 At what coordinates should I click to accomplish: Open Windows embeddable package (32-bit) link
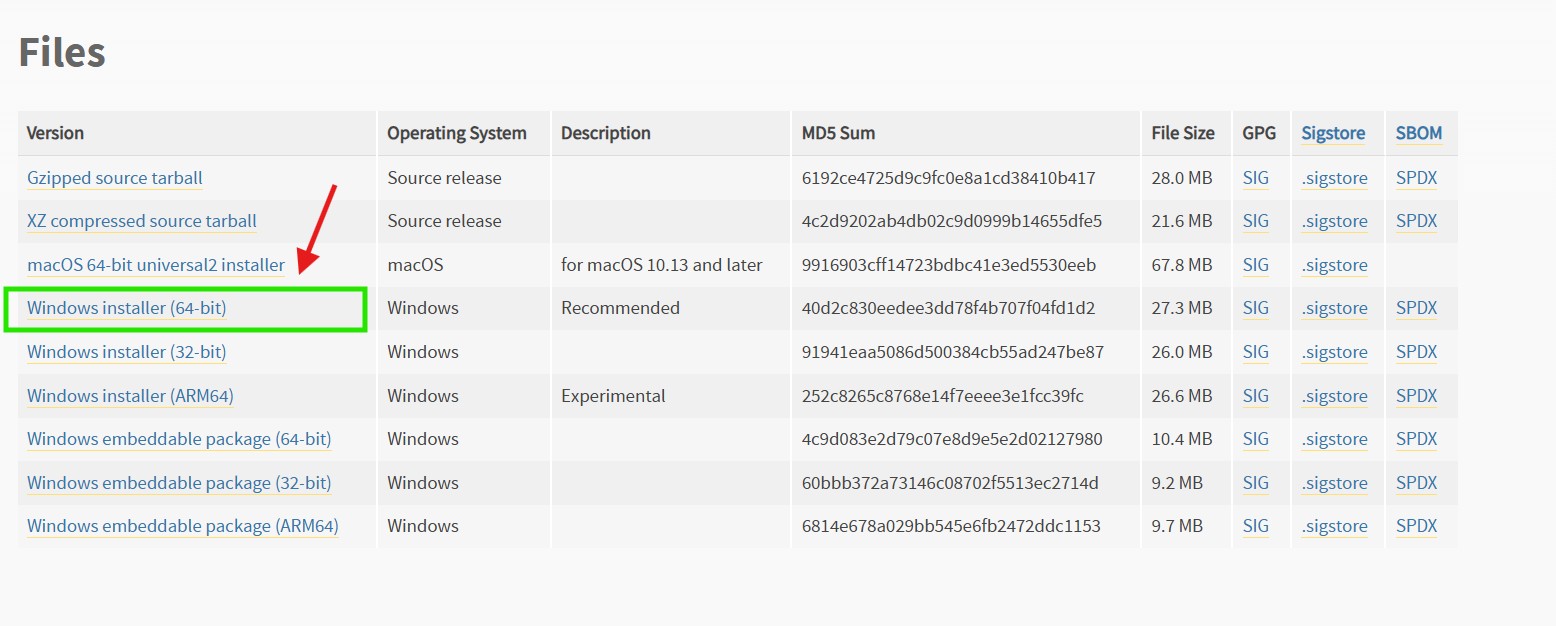click(179, 483)
